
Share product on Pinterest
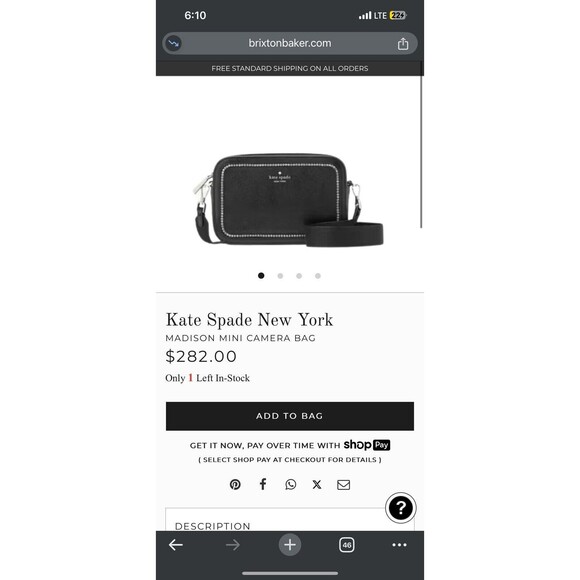tap(235, 484)
